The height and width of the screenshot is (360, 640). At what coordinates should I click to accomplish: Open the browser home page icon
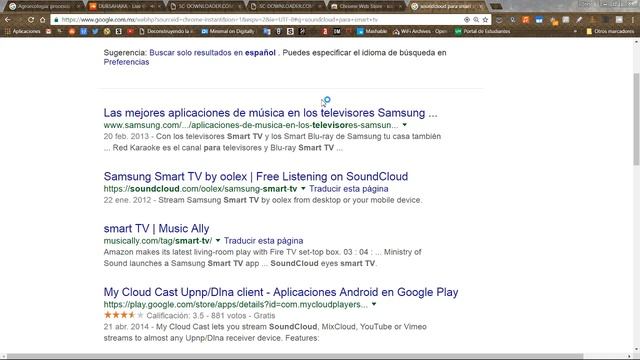pos(42,20)
